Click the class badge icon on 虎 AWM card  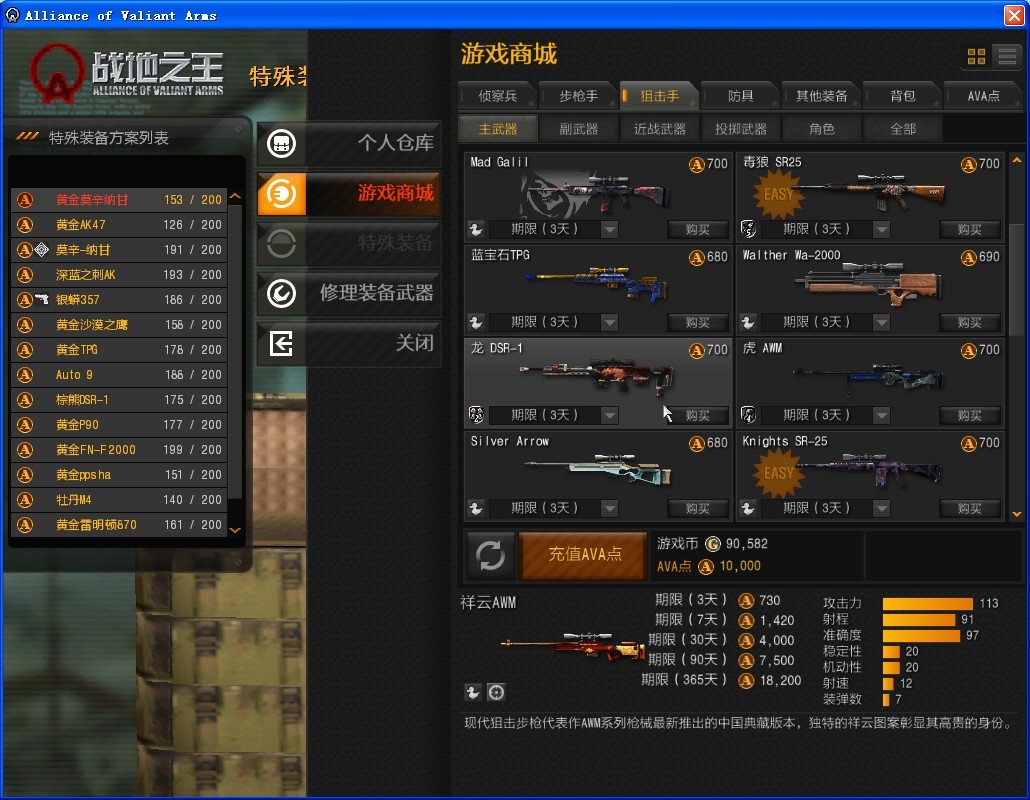tap(748, 415)
